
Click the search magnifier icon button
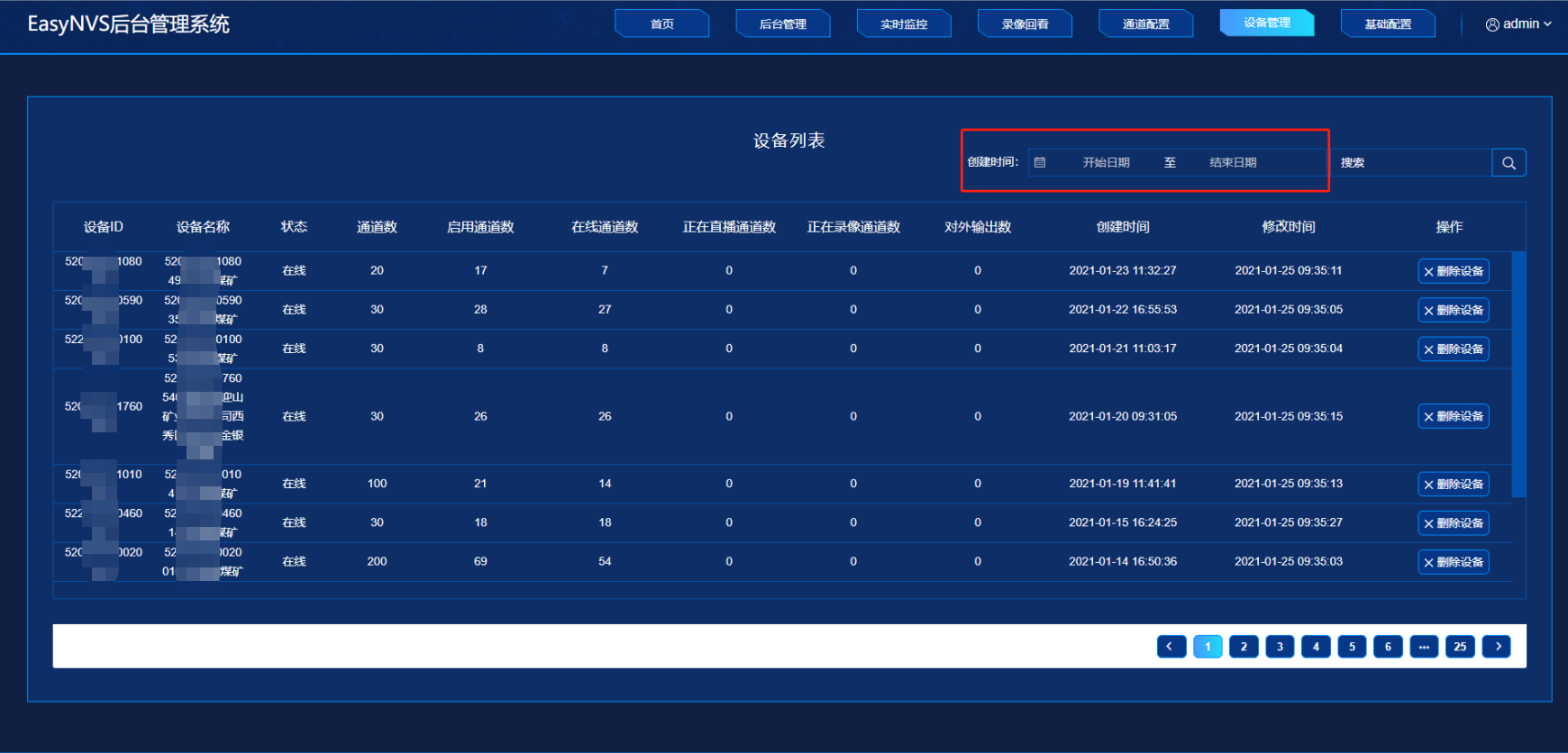tap(1509, 163)
